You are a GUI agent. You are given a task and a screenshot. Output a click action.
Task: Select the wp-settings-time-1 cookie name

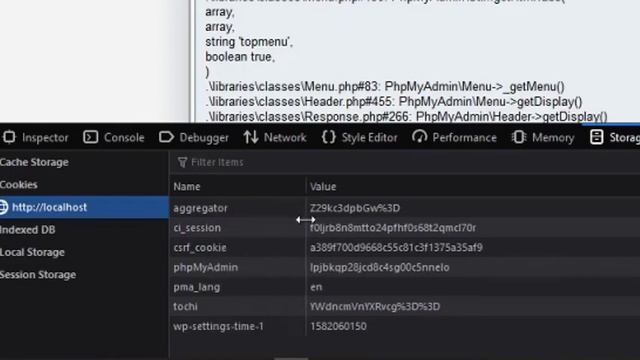pyautogui.click(x=218, y=326)
